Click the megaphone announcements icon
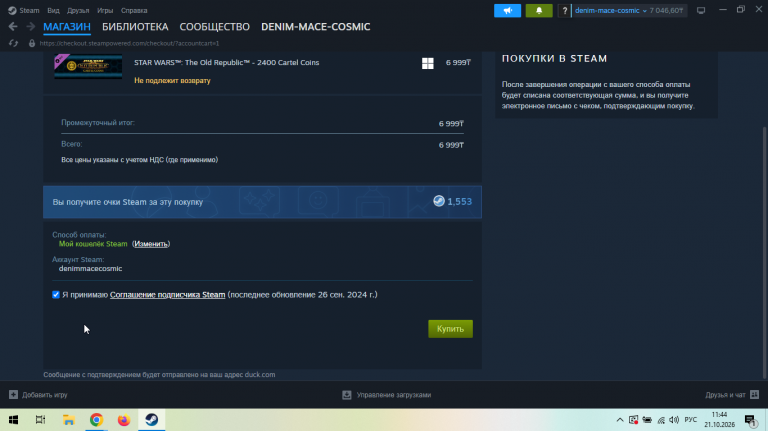Screen dimensions: 768x431 pyautogui.click(x=507, y=10)
